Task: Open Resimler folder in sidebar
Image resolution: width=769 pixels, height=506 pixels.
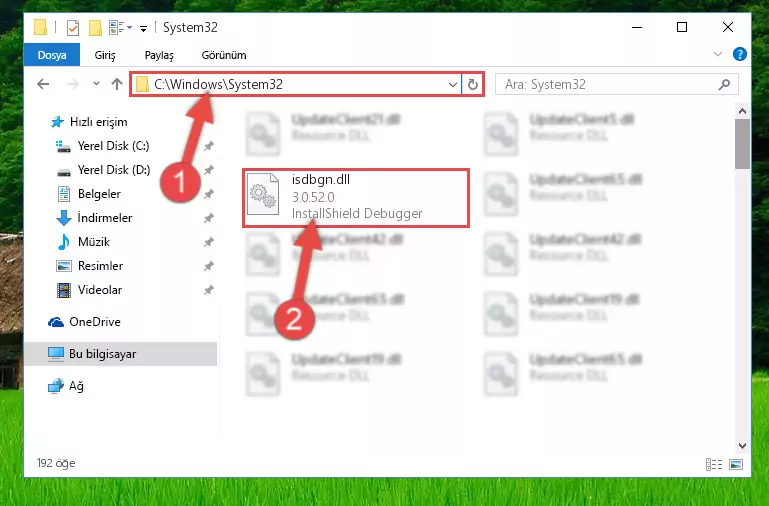Action: [x=90, y=266]
